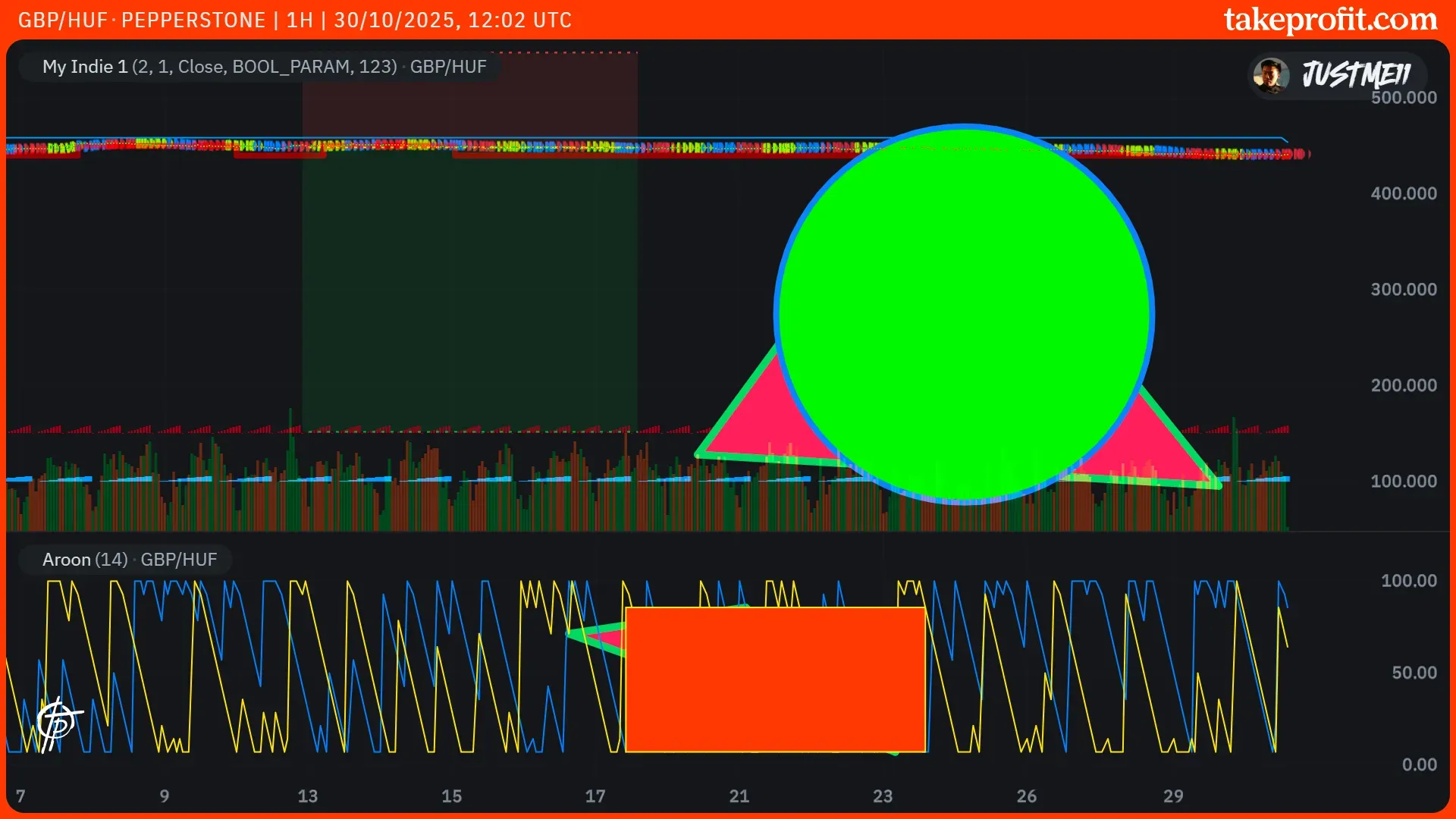Click the orange rectangle drawing on Aroon
The width and height of the screenshot is (1456, 819).
pos(775,679)
